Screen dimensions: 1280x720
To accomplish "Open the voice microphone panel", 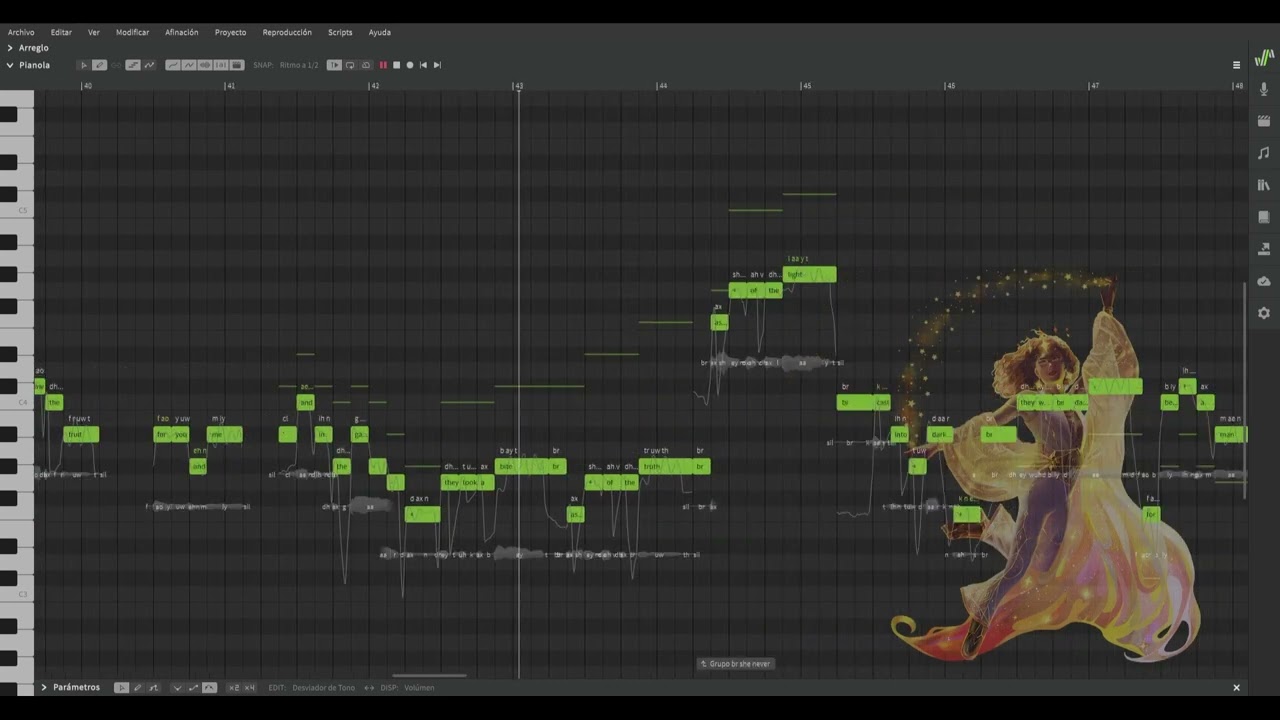I will click(x=1264, y=89).
